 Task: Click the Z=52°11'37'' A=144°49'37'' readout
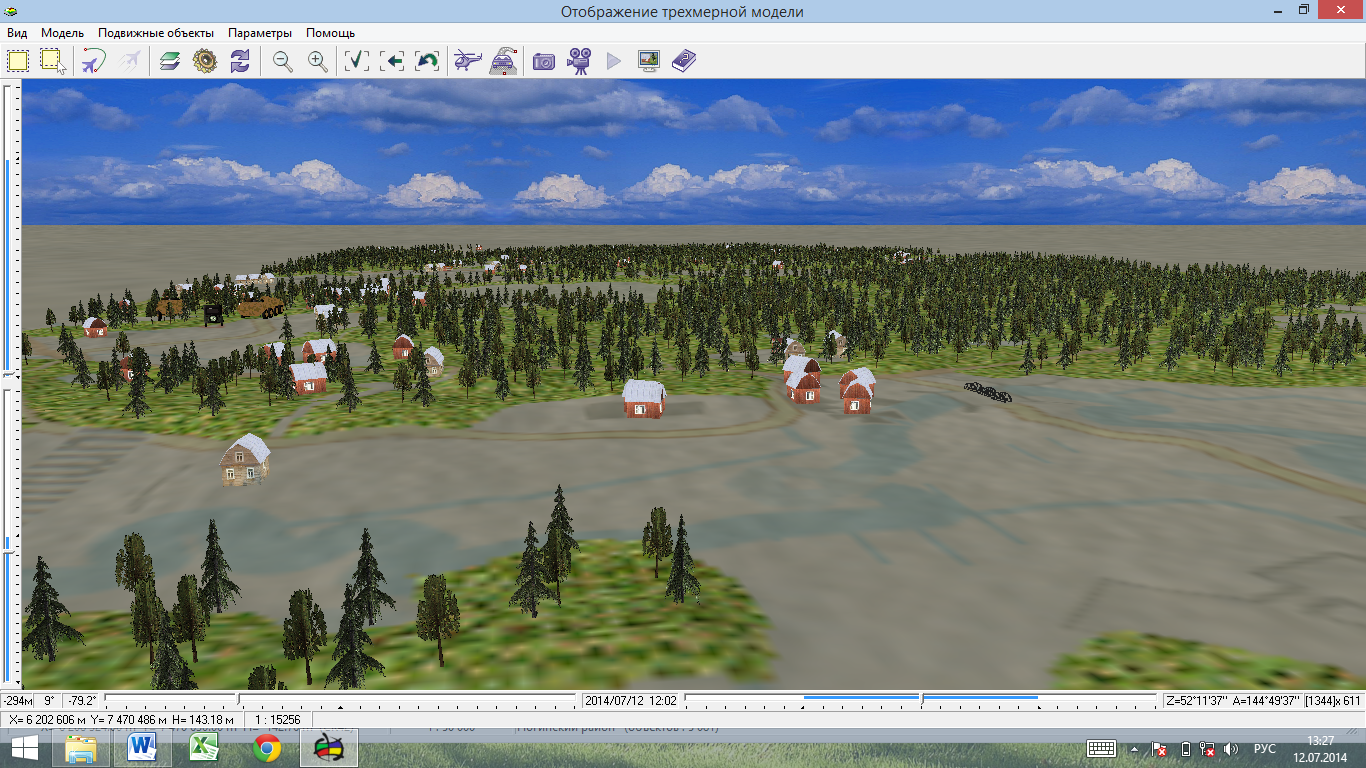click(x=1232, y=701)
